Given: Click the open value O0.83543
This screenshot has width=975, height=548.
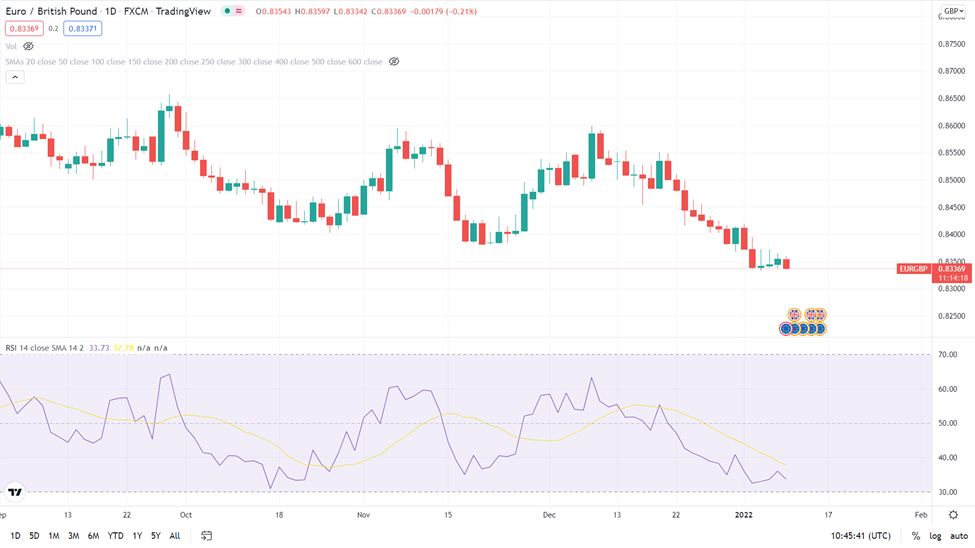Looking at the screenshot, I should click(x=274, y=11).
